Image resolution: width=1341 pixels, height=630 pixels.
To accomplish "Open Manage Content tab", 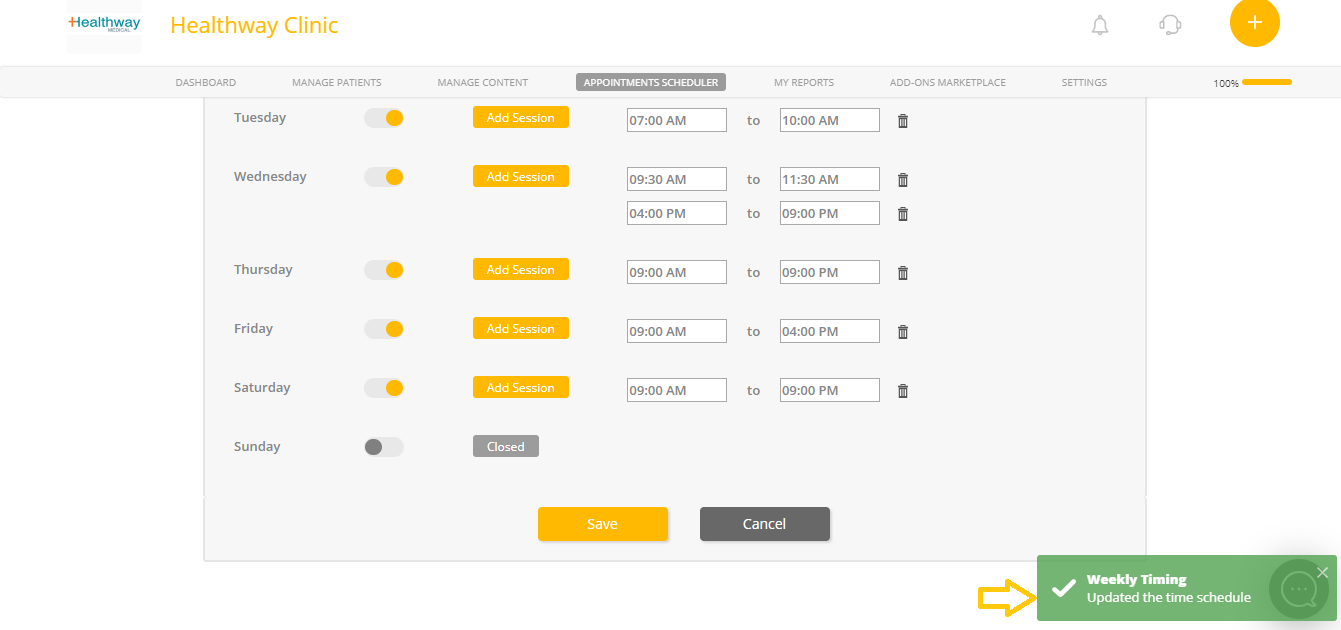I will click(x=483, y=83).
